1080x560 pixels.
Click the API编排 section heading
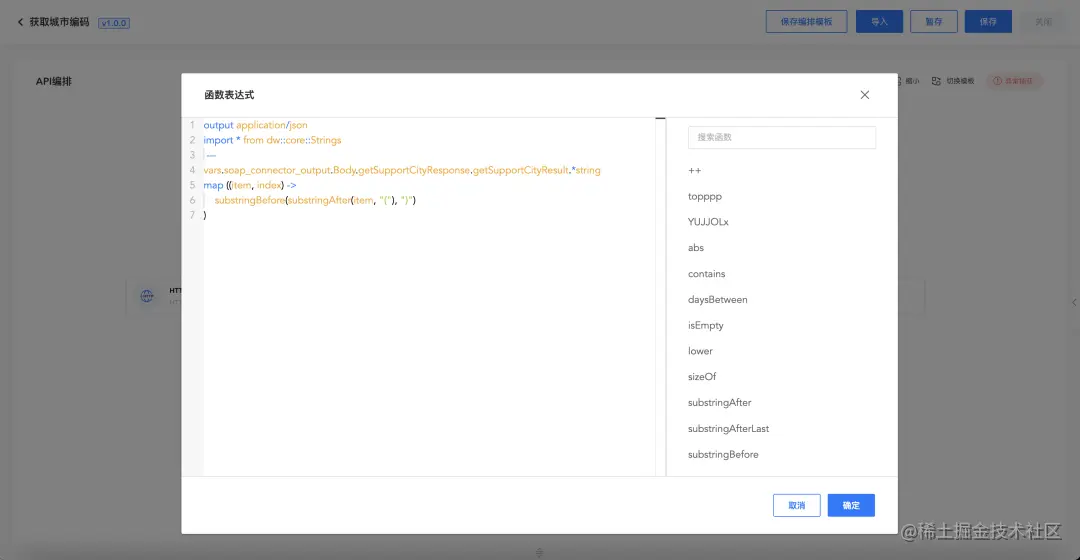tap(54, 81)
